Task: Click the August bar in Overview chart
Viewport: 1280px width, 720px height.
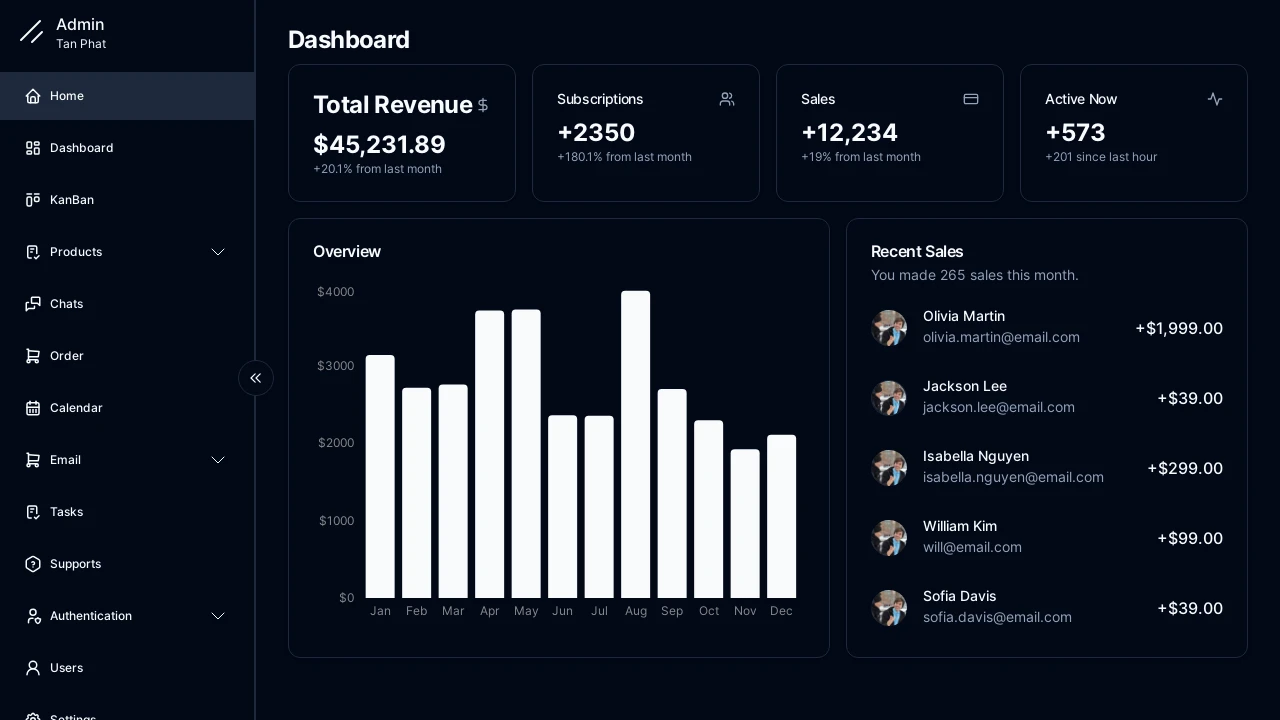Action: click(635, 445)
